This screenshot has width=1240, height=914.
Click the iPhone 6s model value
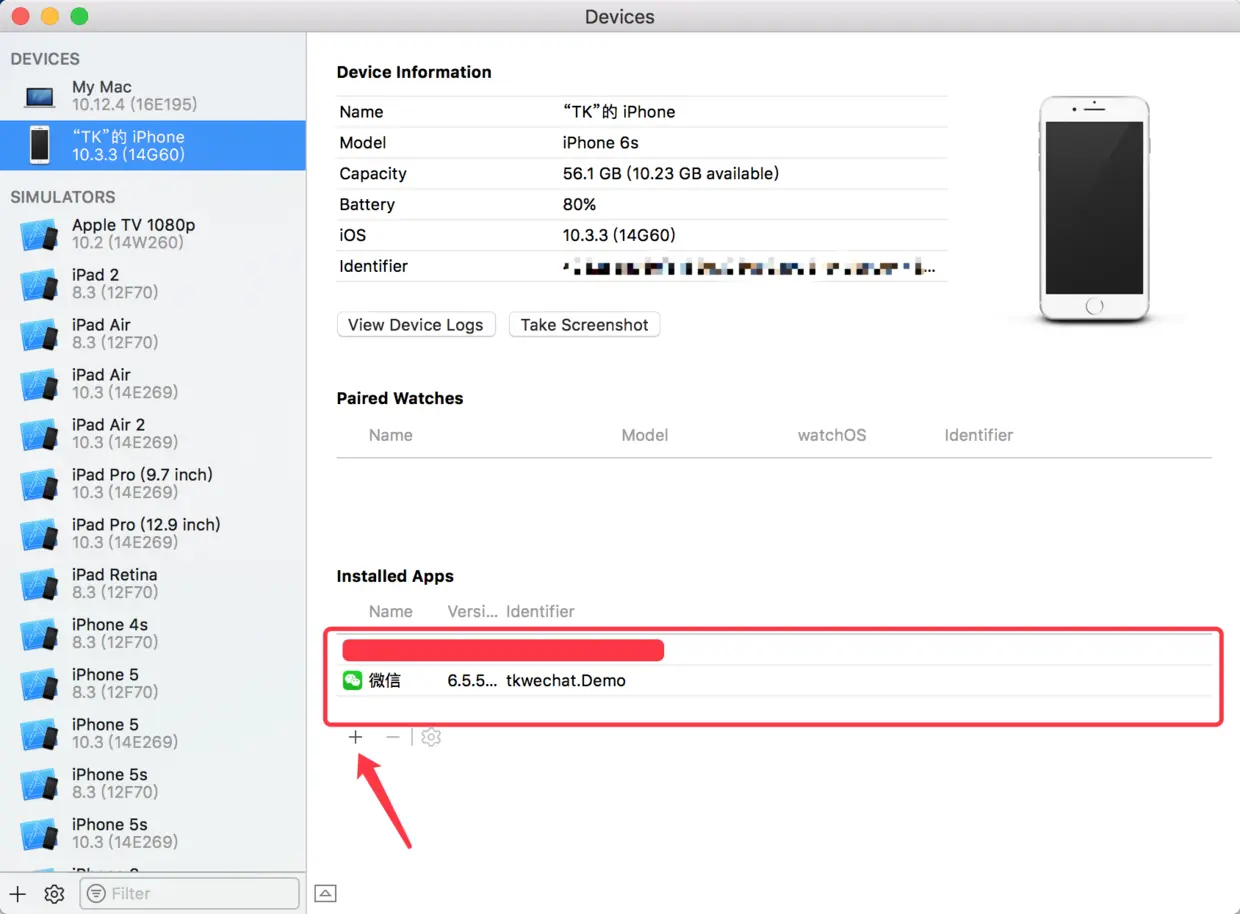(600, 143)
